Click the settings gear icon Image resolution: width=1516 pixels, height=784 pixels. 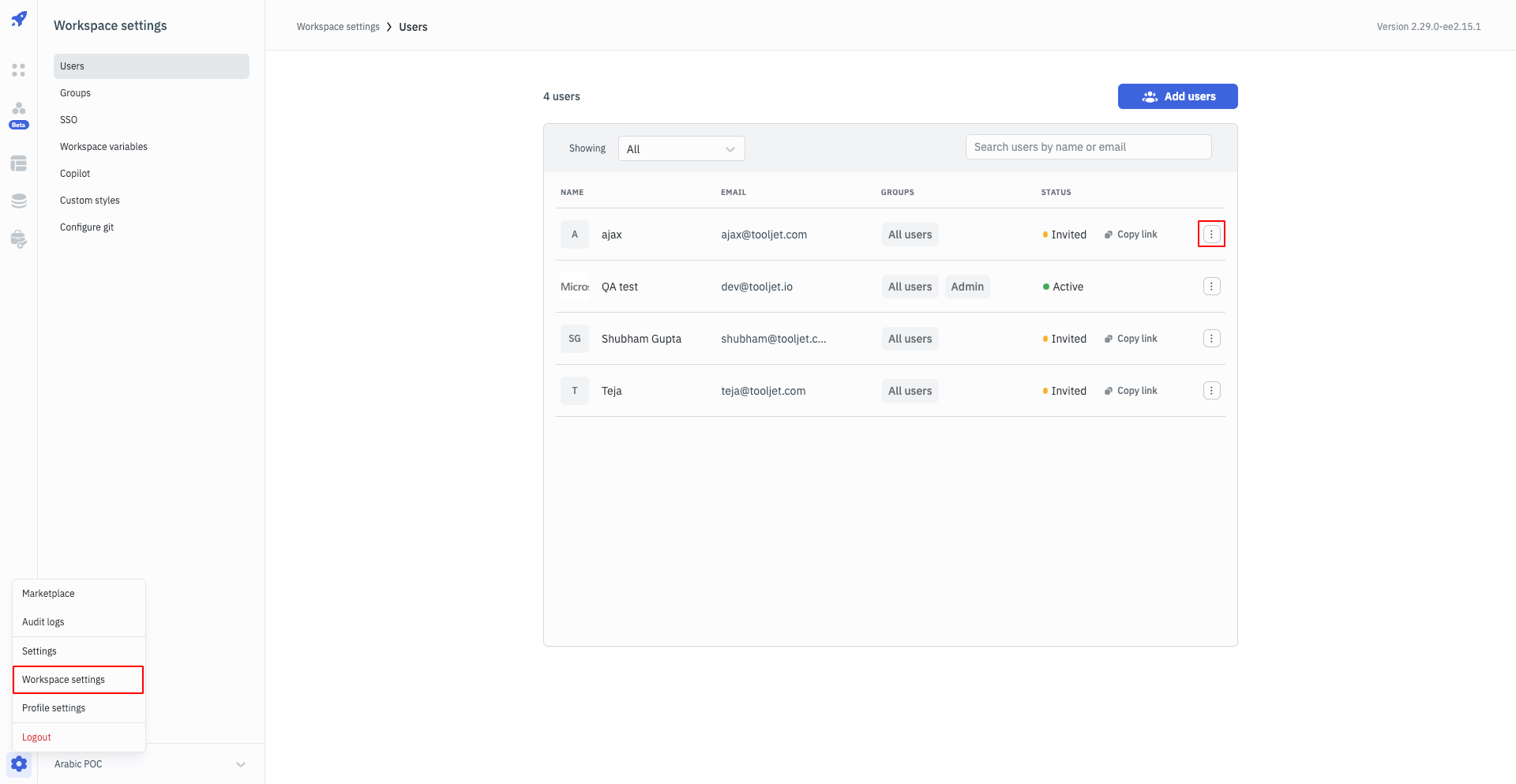pyautogui.click(x=19, y=763)
